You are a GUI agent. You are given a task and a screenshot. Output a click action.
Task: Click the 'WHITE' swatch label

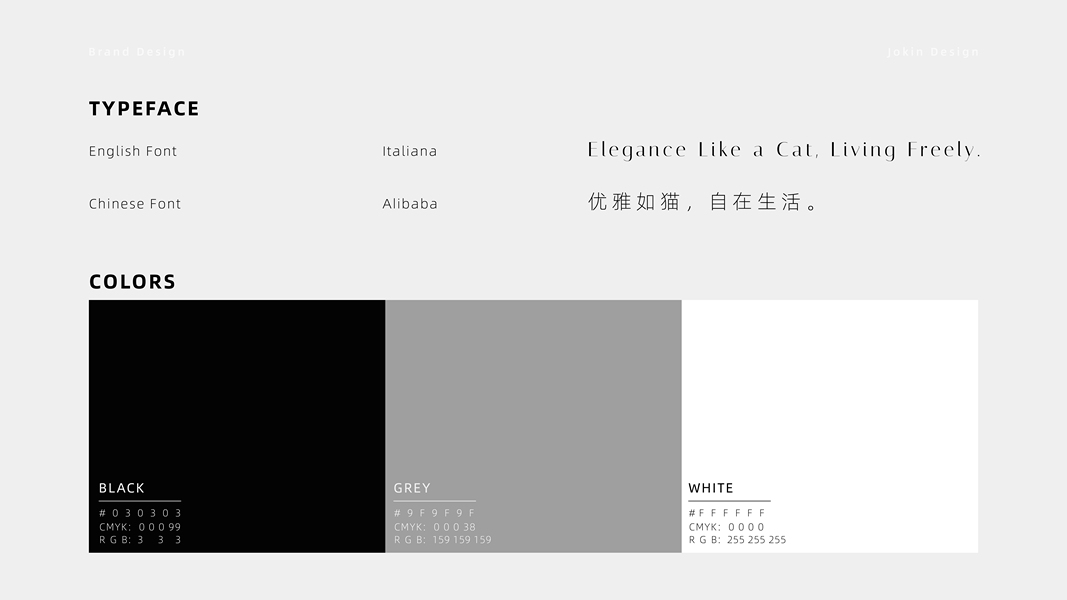710,488
